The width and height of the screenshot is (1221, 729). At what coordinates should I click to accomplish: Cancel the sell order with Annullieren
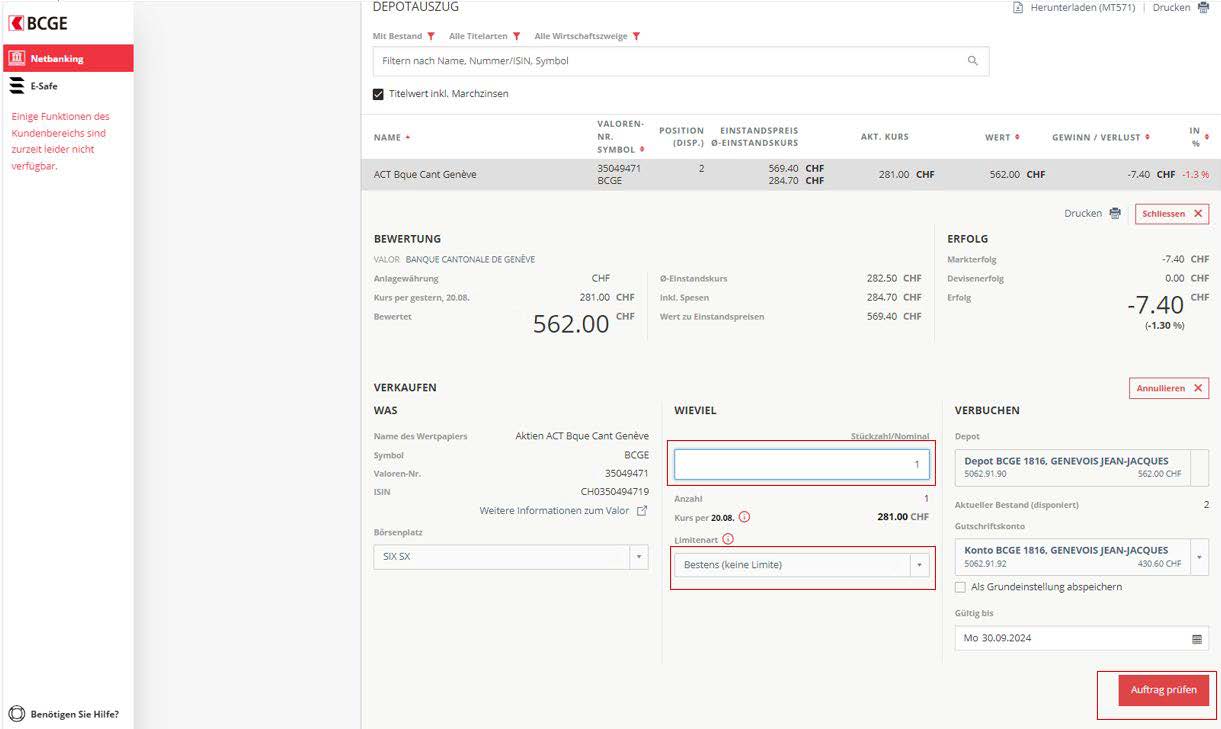(x=1169, y=388)
